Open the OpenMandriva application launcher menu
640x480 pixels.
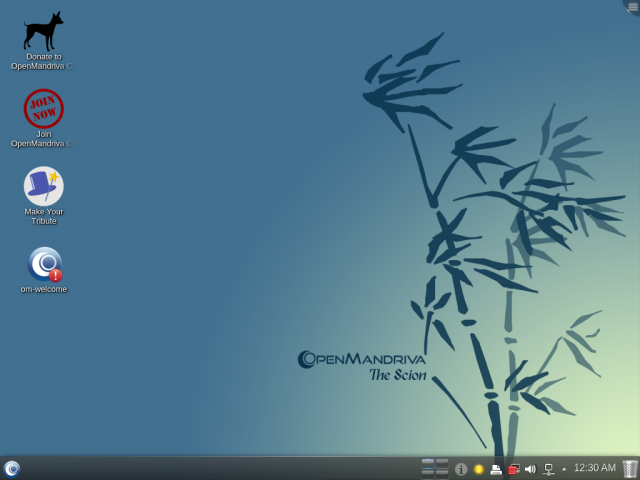pyautogui.click(x=11, y=469)
